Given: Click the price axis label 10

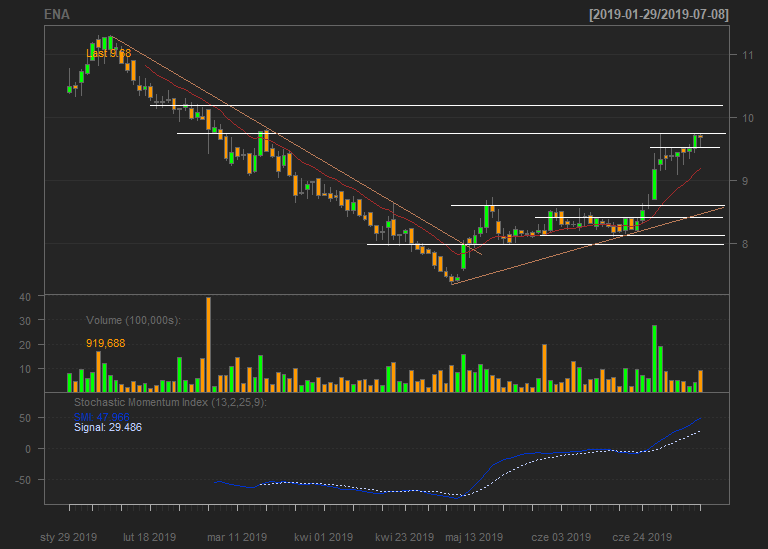Looking at the screenshot, I should click(747, 118).
